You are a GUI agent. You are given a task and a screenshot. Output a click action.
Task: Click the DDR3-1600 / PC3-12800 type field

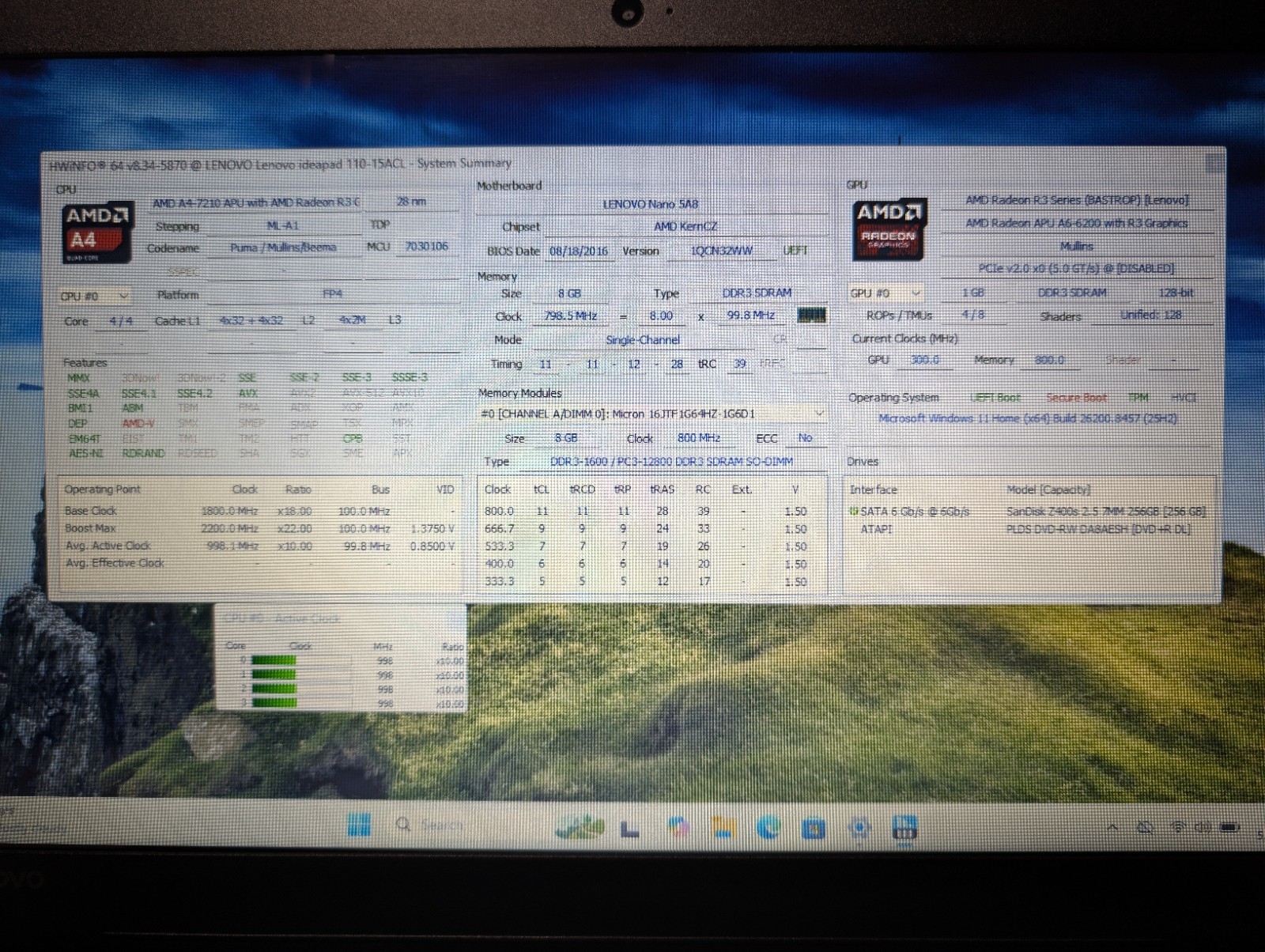(x=671, y=462)
